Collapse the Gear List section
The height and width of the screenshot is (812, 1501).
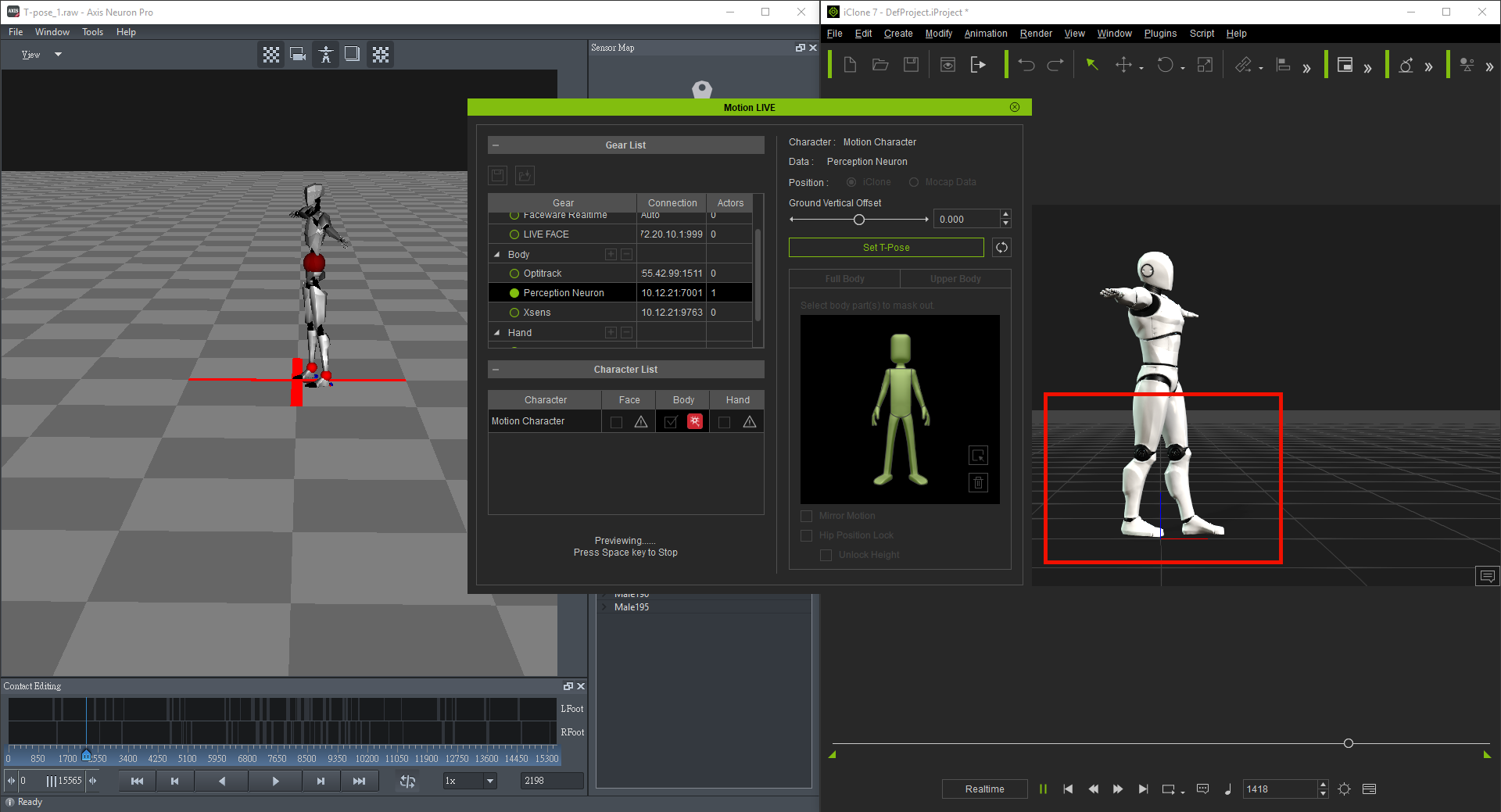496,145
